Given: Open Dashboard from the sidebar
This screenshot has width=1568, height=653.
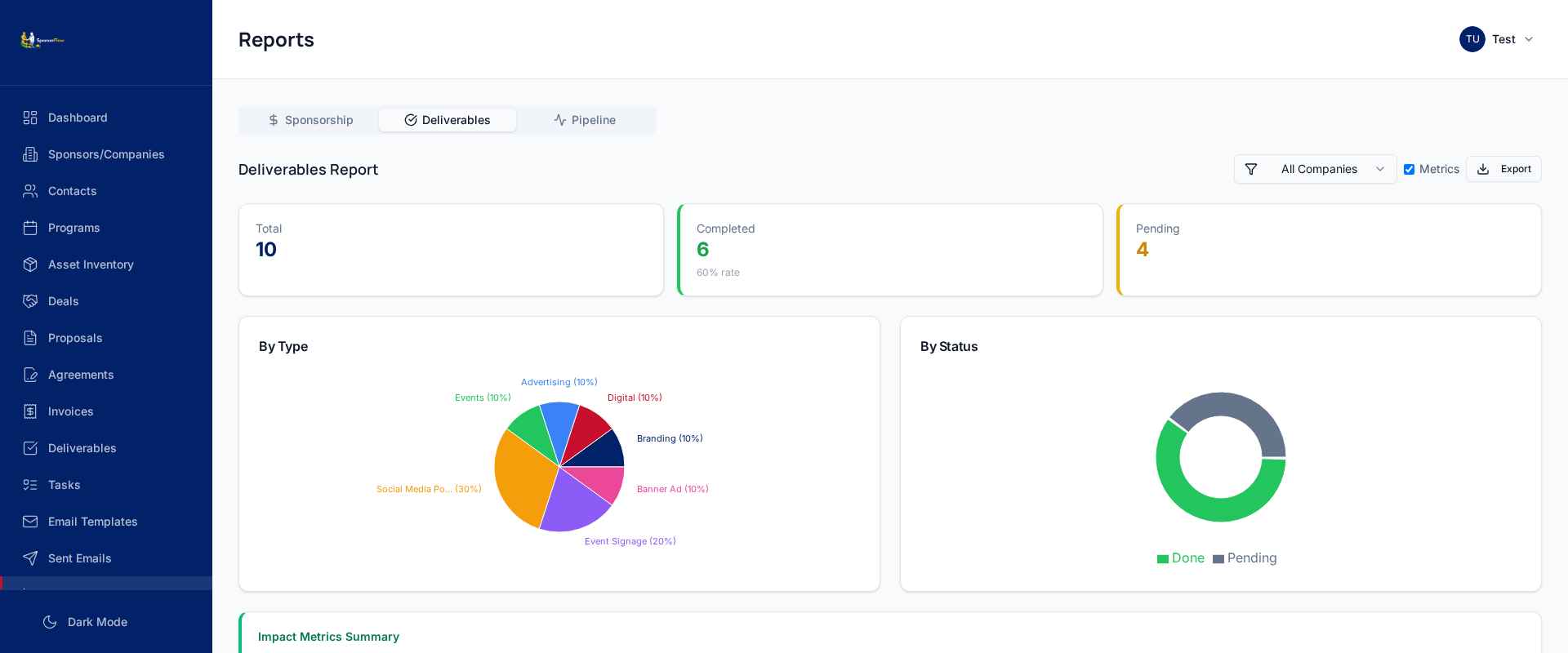Looking at the screenshot, I should click(106, 118).
